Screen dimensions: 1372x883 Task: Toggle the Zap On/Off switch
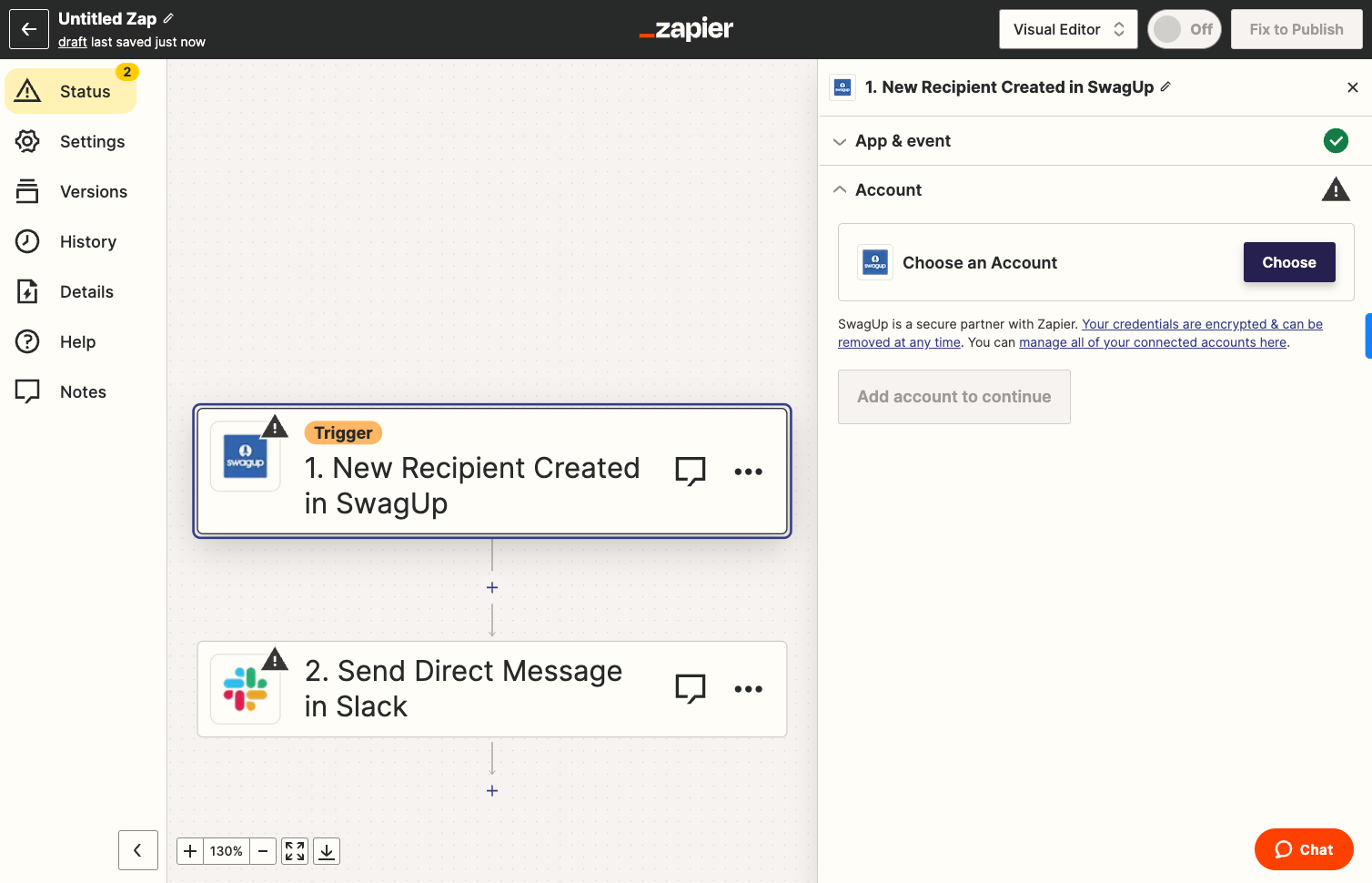pos(1184,29)
